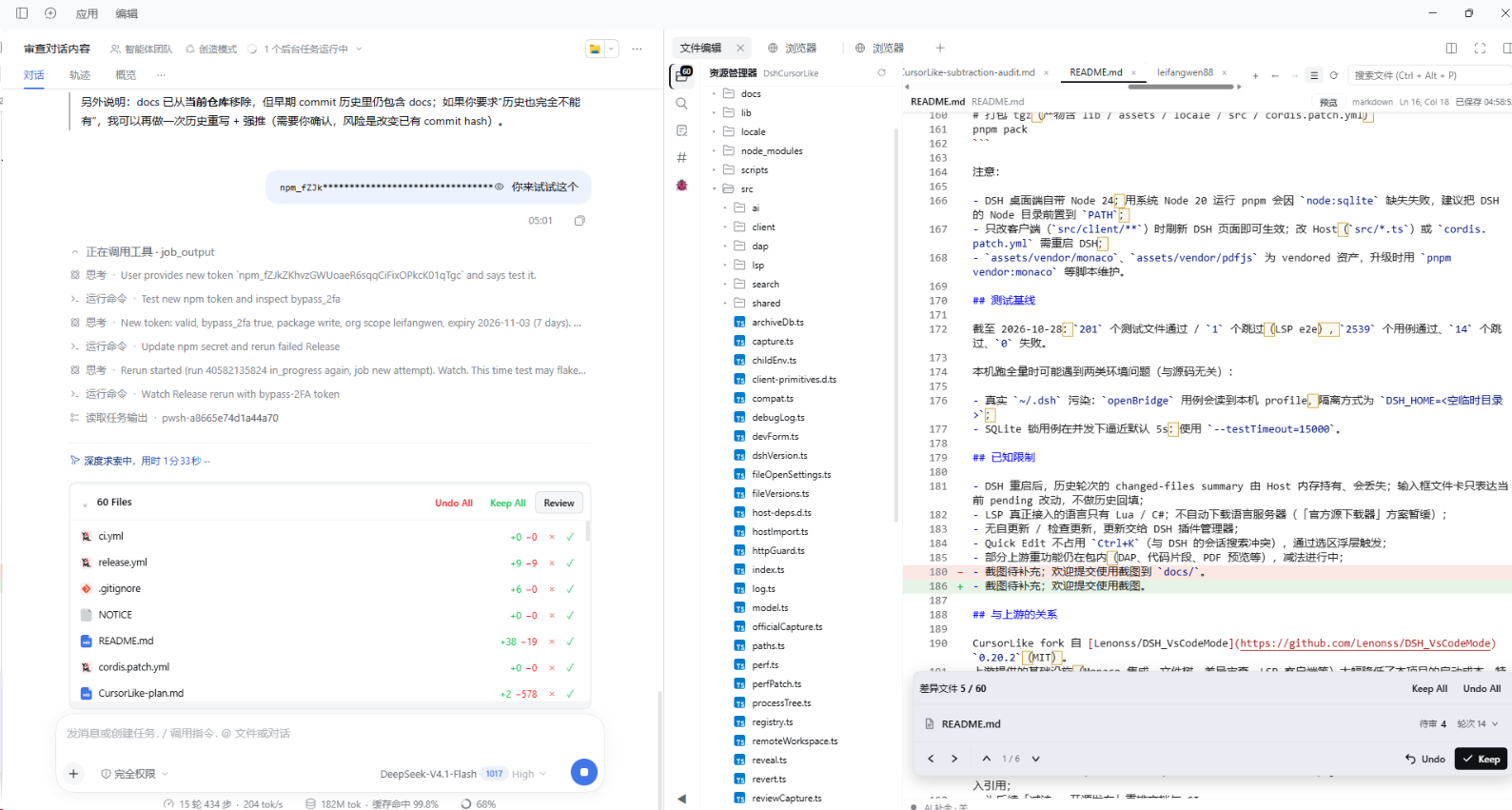Accept changes for .gitignore
The height and width of the screenshot is (810, 1512).
click(x=570, y=589)
